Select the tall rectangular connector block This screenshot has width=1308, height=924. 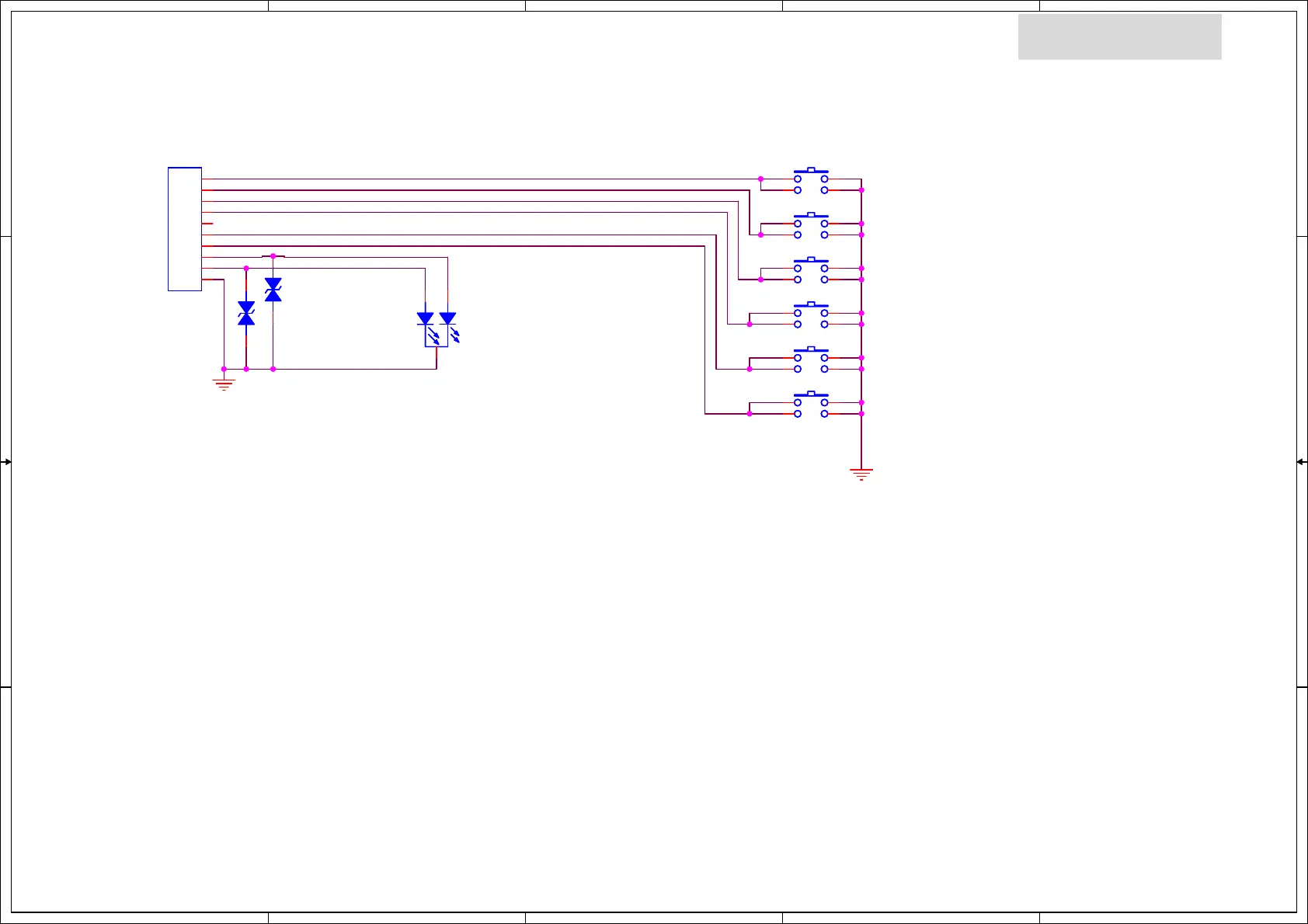coord(185,229)
